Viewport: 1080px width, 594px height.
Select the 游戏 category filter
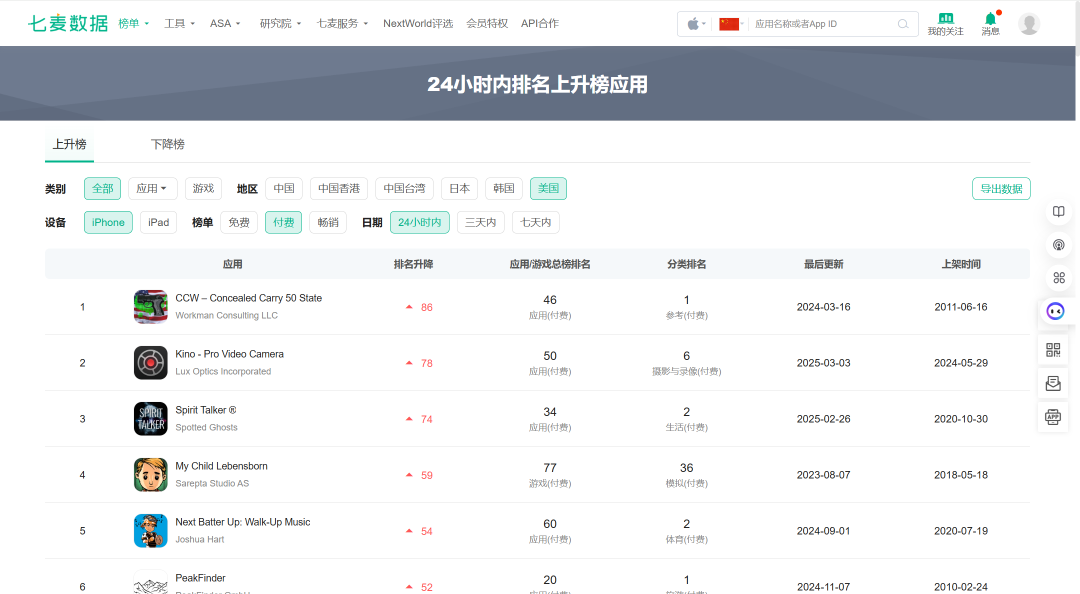(x=203, y=188)
